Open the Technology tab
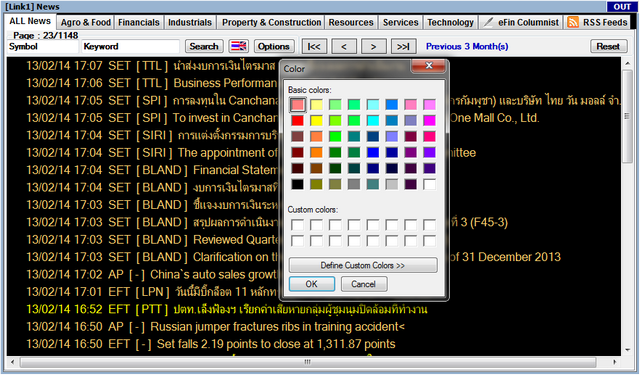The image size is (640, 375). 450,22
